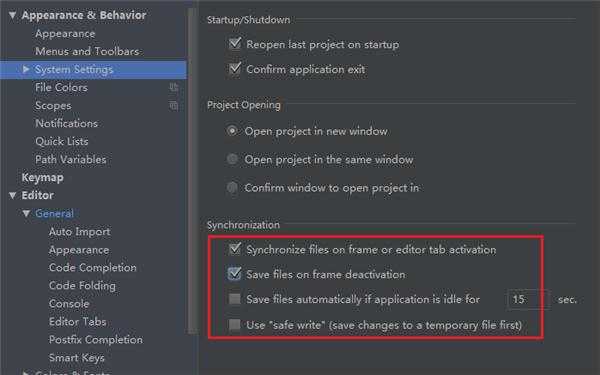Disable Synchronize files on frame activation

point(235,249)
